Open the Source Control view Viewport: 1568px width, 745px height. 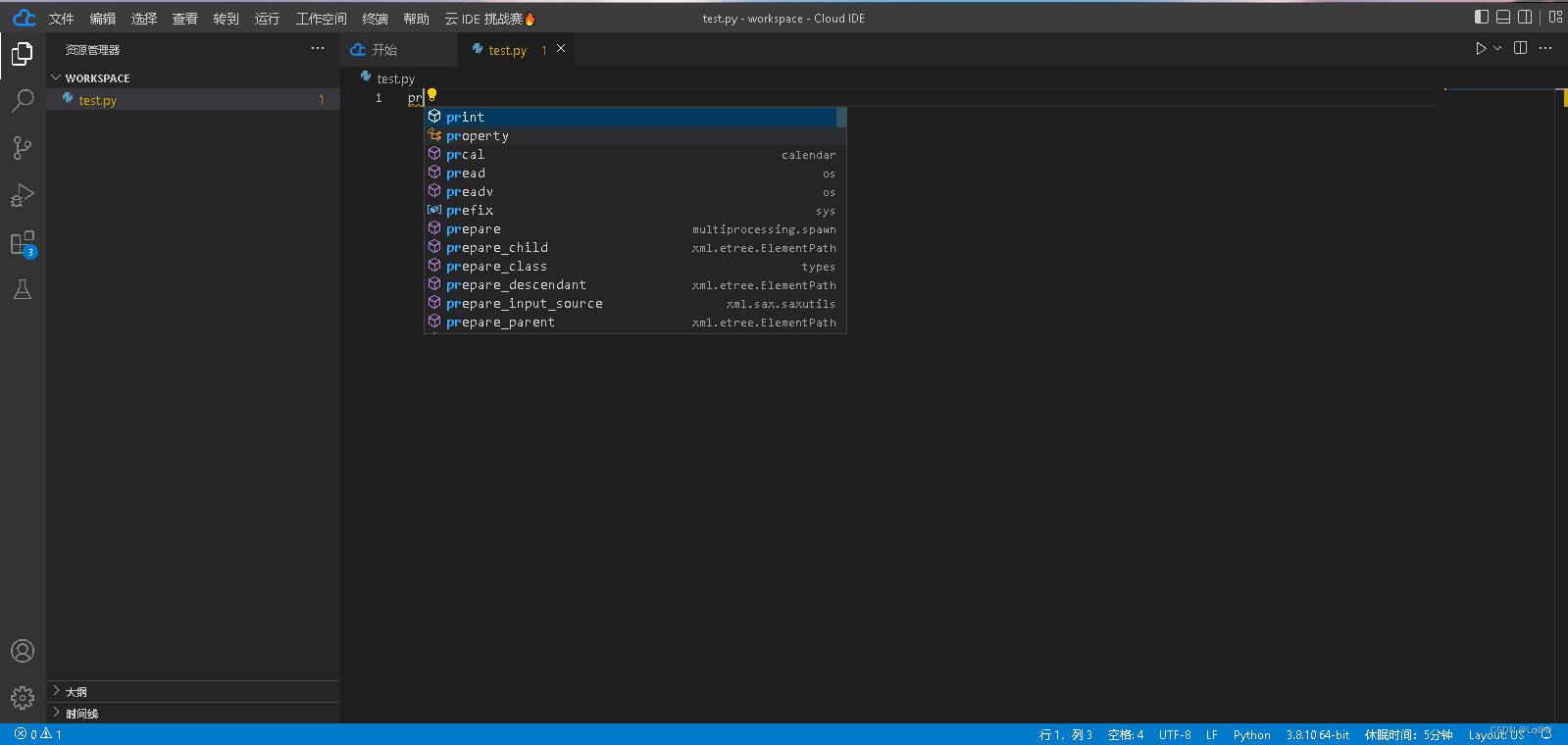coord(23,147)
